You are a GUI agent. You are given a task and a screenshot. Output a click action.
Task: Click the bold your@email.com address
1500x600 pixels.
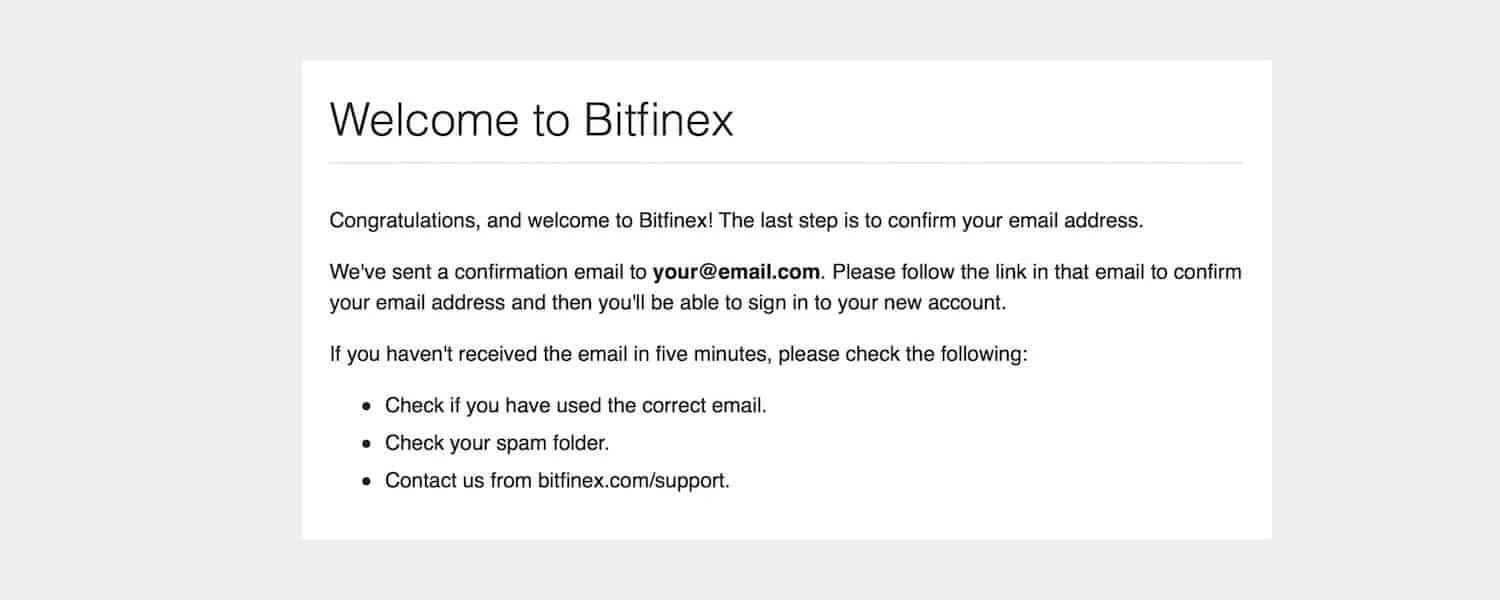coord(736,272)
